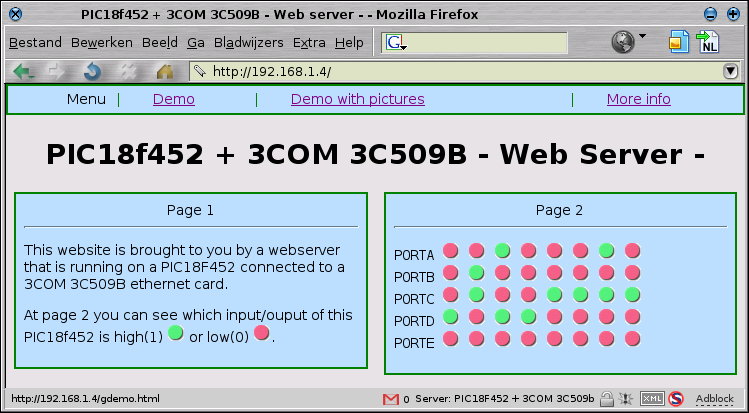Click the padlock security icon
This screenshot has height=413, width=749.
coord(607,399)
